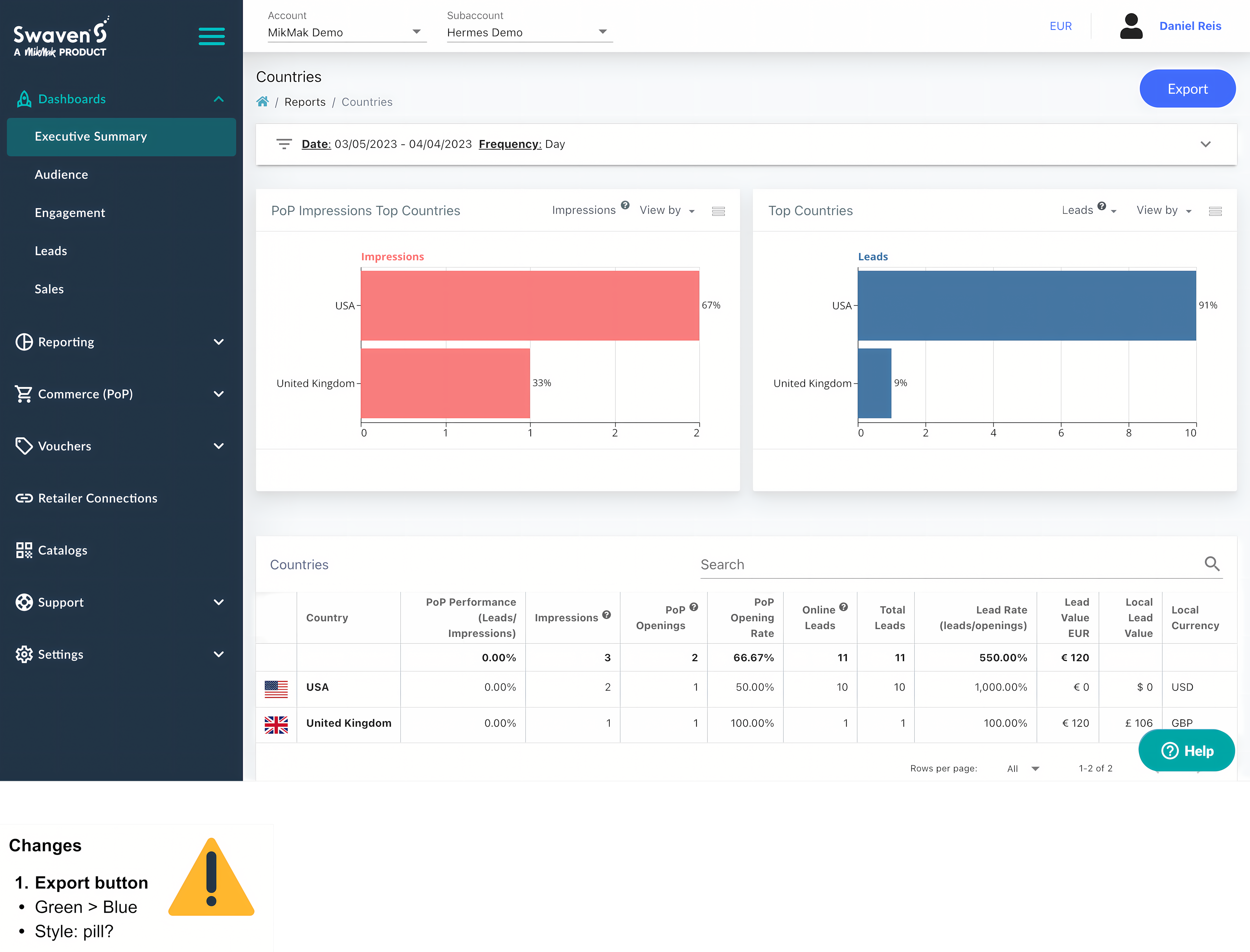Open the Help button at bottom right
Screen dimensions: 1250x952
click(x=1187, y=750)
